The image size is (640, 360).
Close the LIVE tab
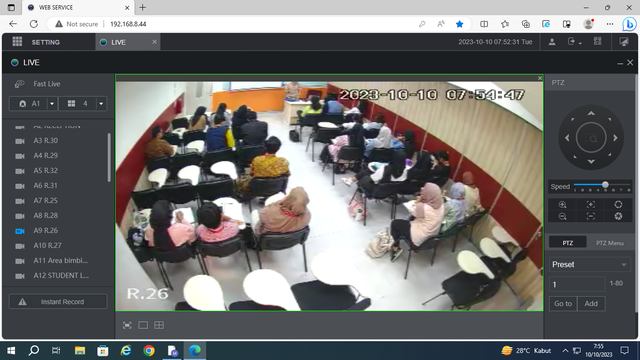coord(154,42)
